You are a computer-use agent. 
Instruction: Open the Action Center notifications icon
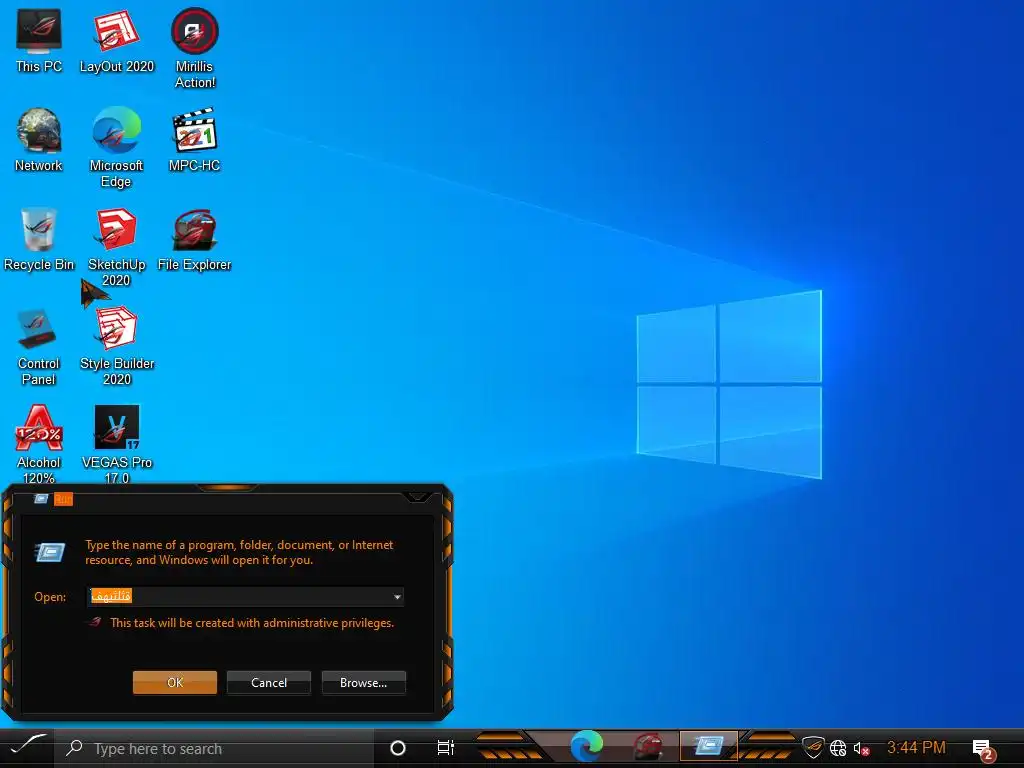[x=982, y=749]
